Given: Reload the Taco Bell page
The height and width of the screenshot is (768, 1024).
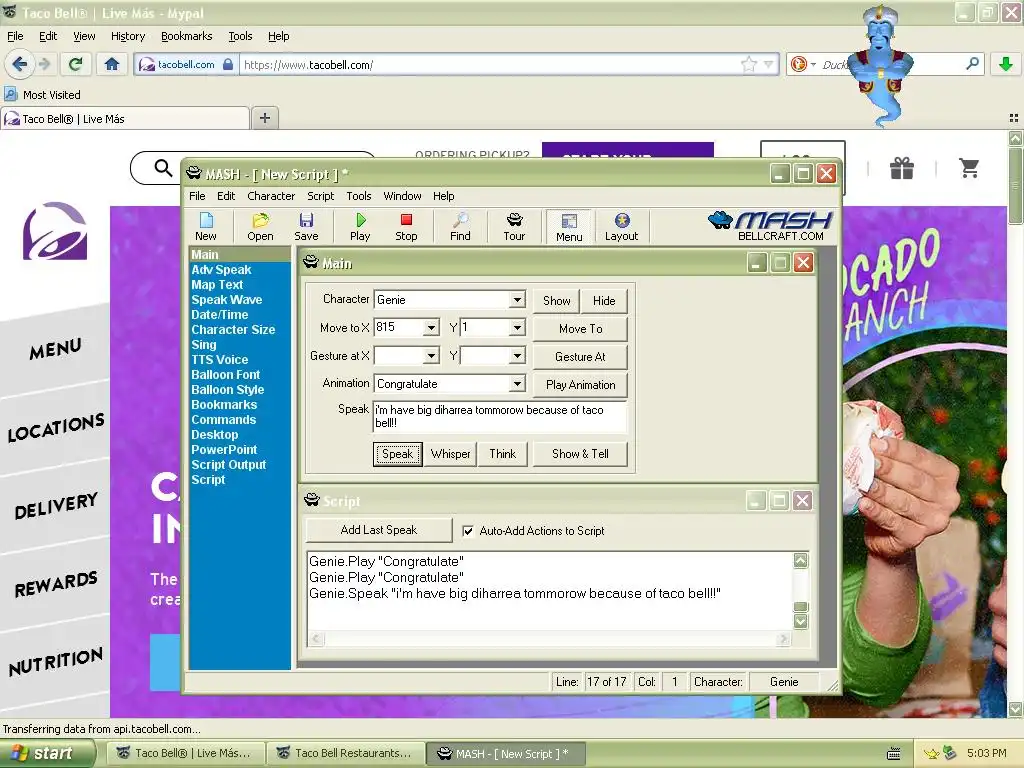Looking at the screenshot, I should [76, 64].
